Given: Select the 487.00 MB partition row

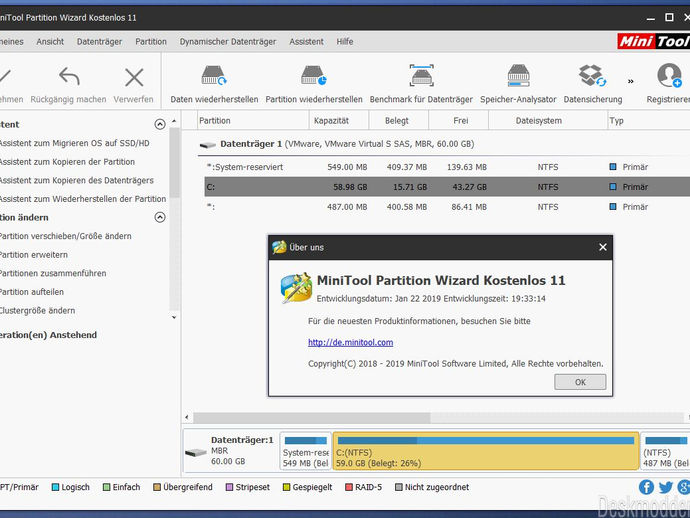Looking at the screenshot, I should 447,206.
